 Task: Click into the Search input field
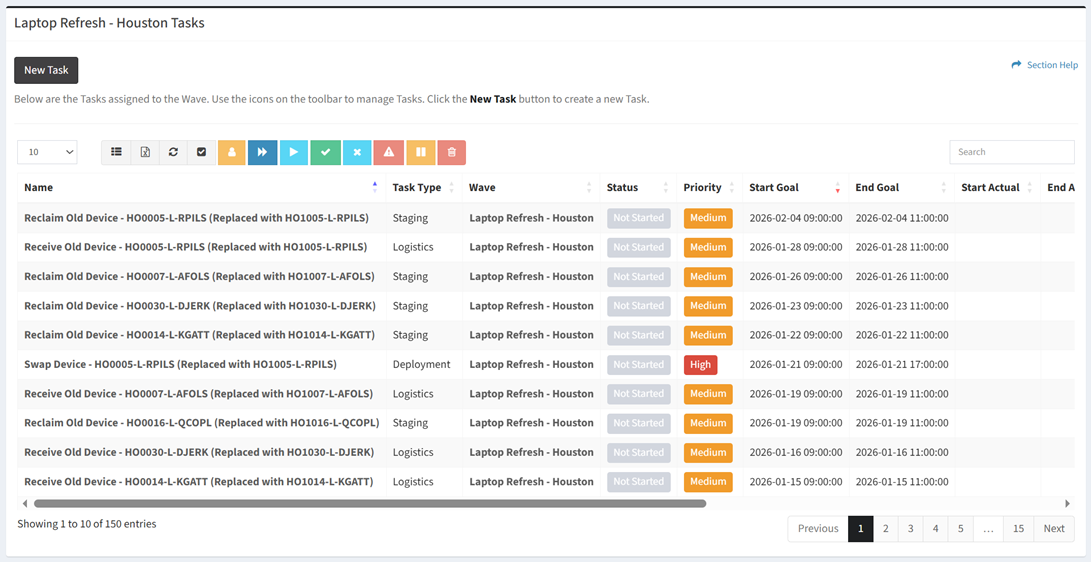pos(1011,152)
